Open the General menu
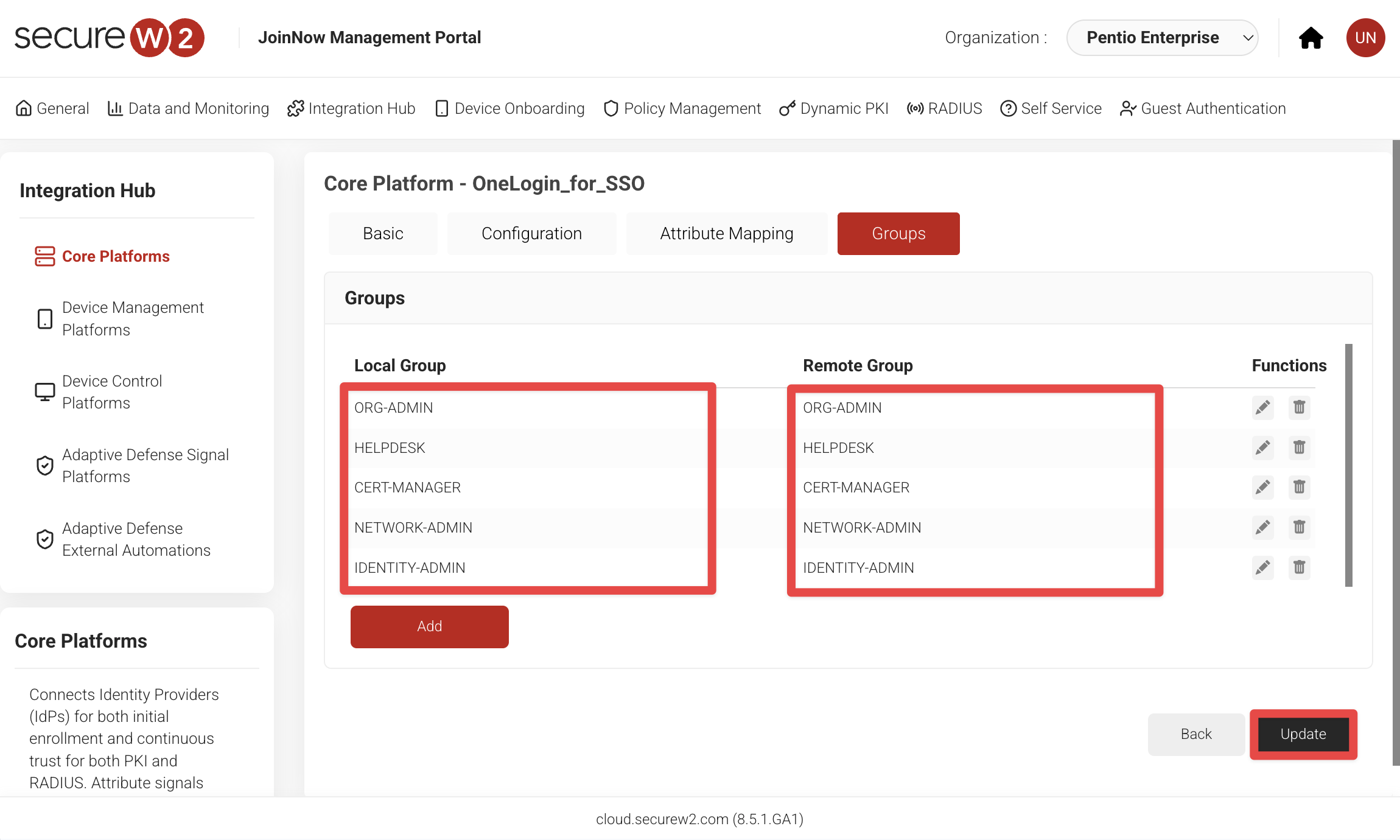The image size is (1400, 840). click(52, 108)
